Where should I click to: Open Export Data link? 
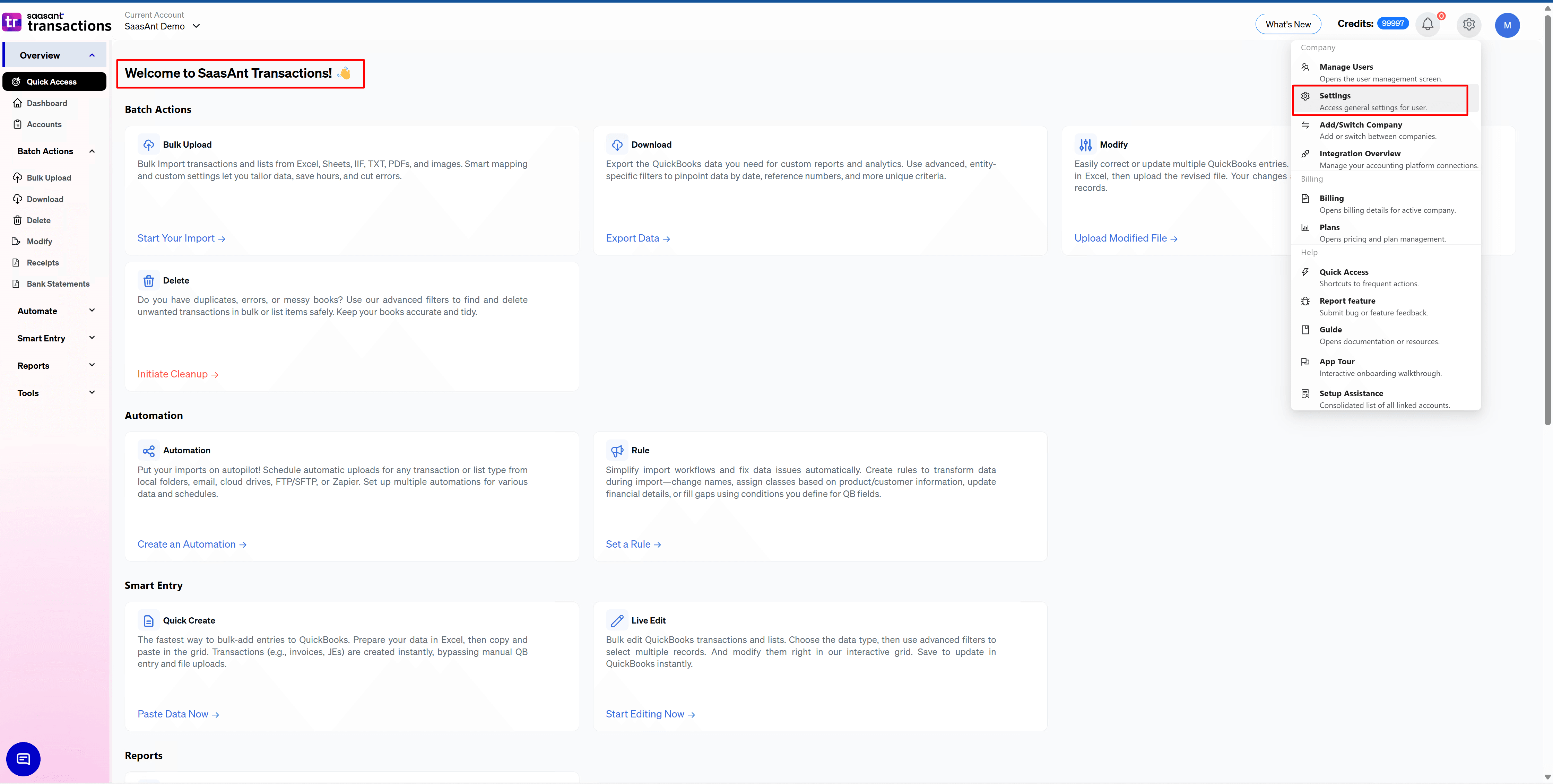point(633,238)
